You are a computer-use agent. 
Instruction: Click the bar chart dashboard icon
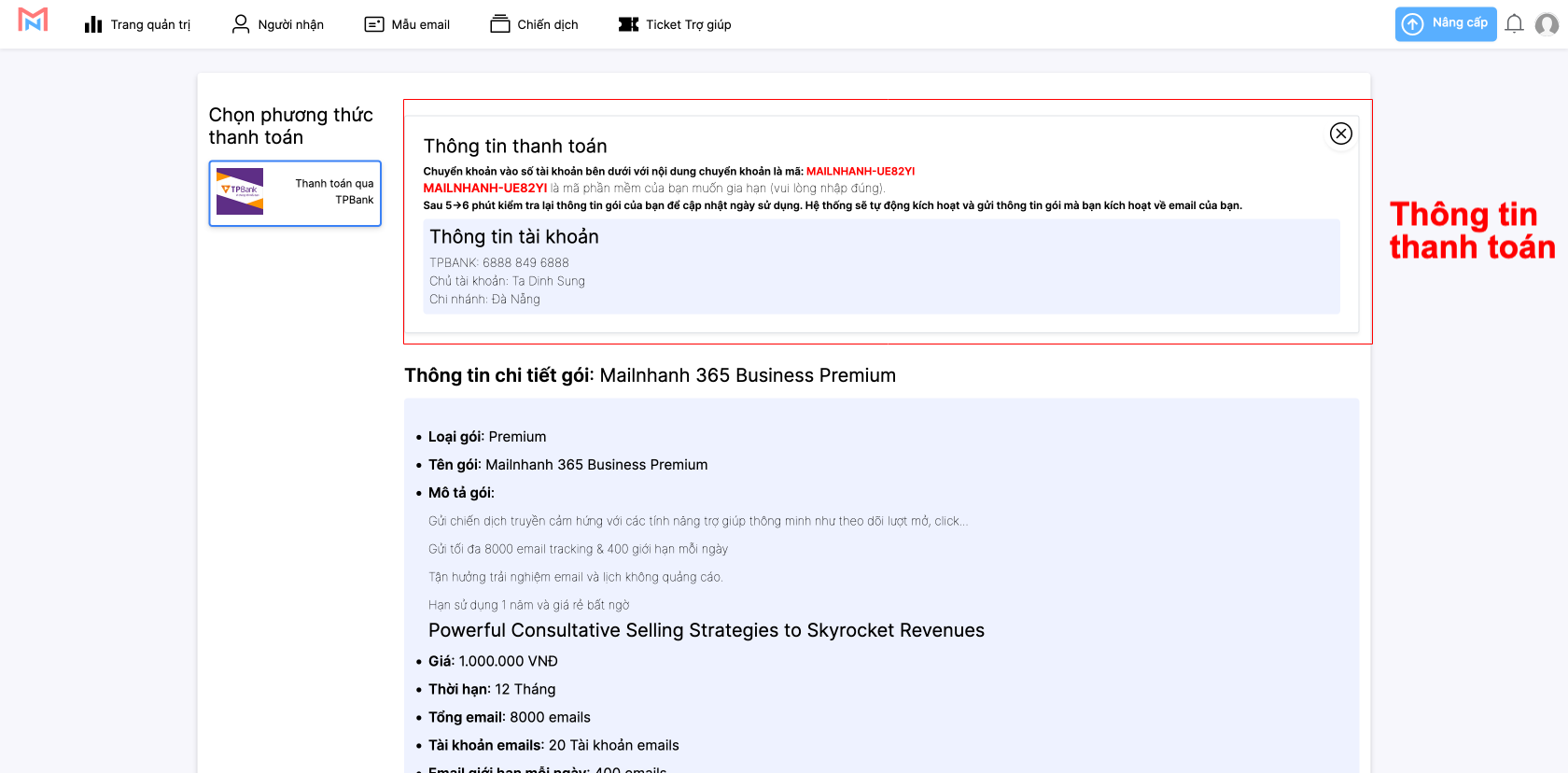coord(92,24)
